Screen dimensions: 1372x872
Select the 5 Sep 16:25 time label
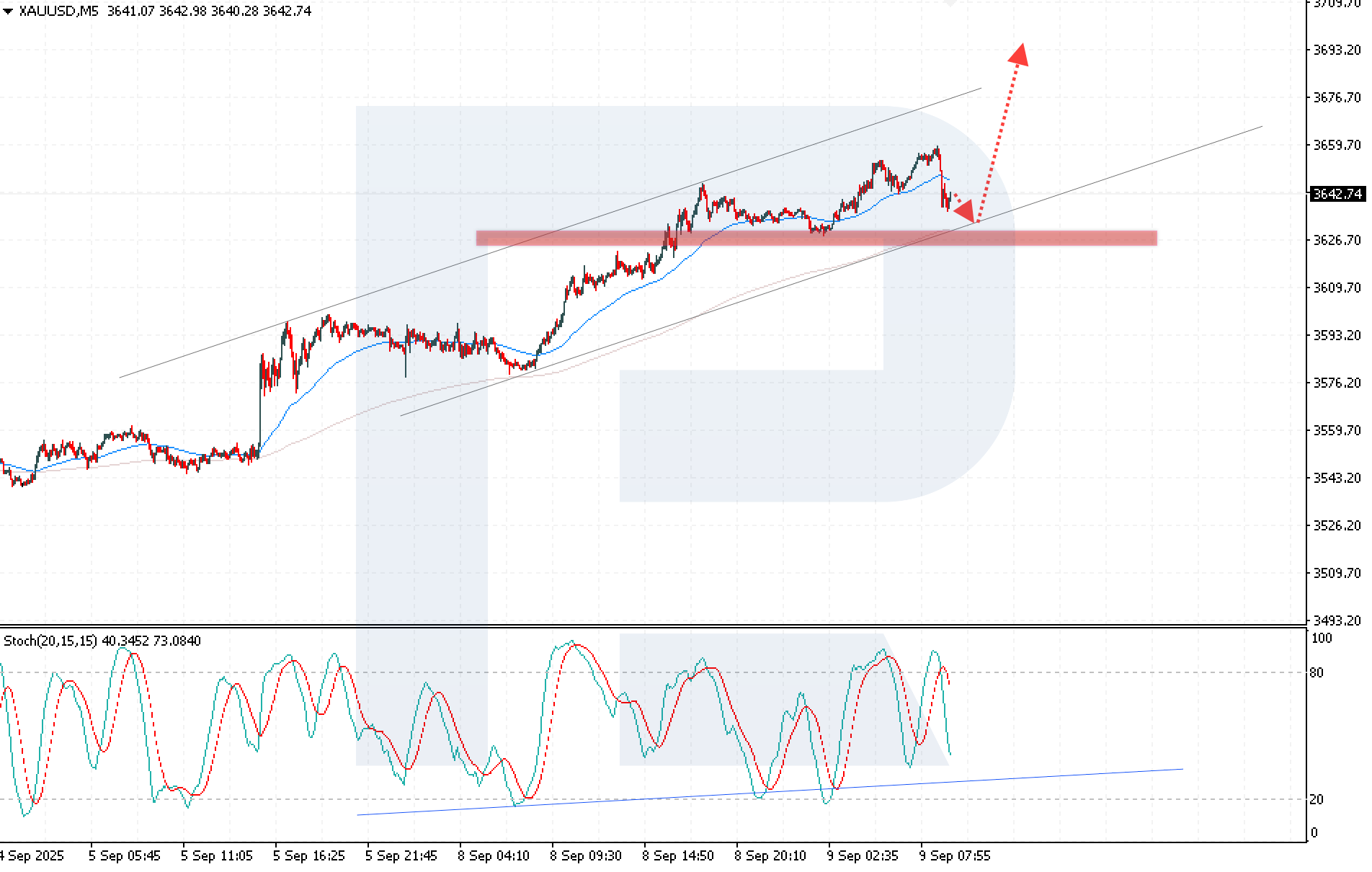(x=308, y=855)
